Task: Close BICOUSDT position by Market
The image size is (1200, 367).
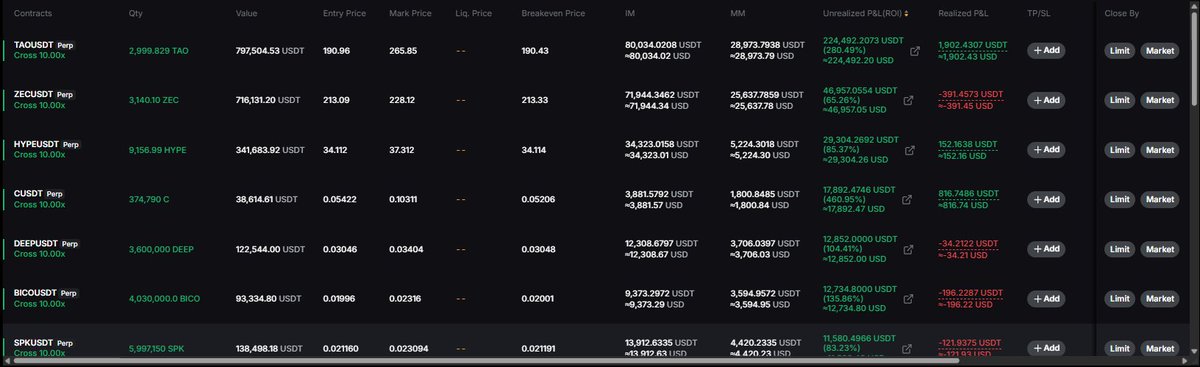Action: point(1160,299)
